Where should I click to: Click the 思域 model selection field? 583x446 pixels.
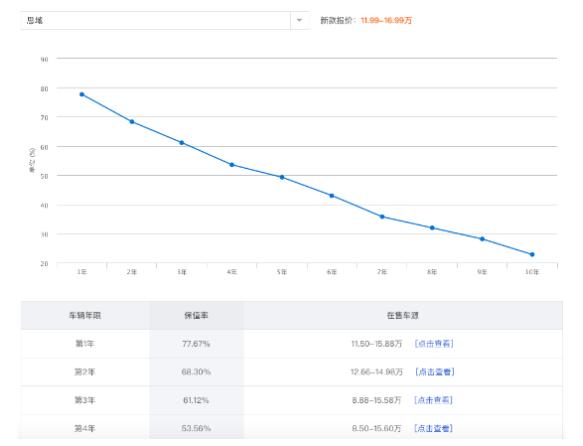[165, 20]
